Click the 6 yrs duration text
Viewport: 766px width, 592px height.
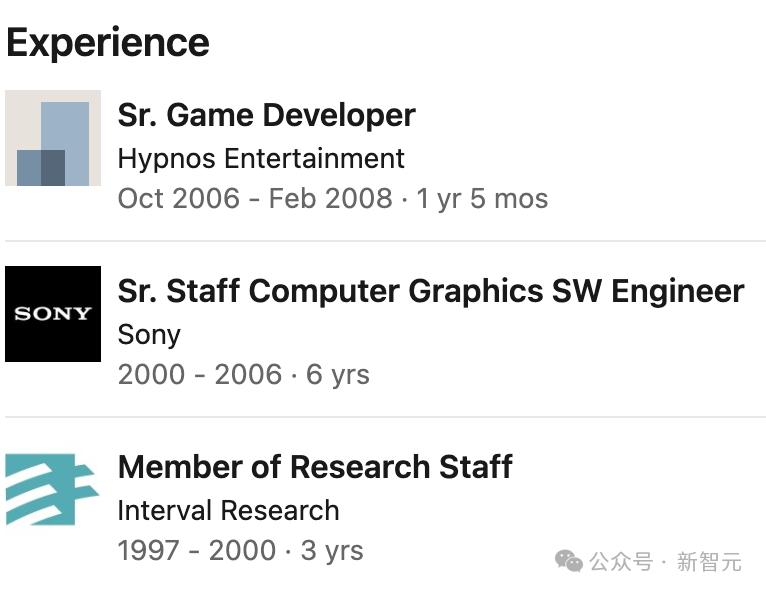coord(338,374)
